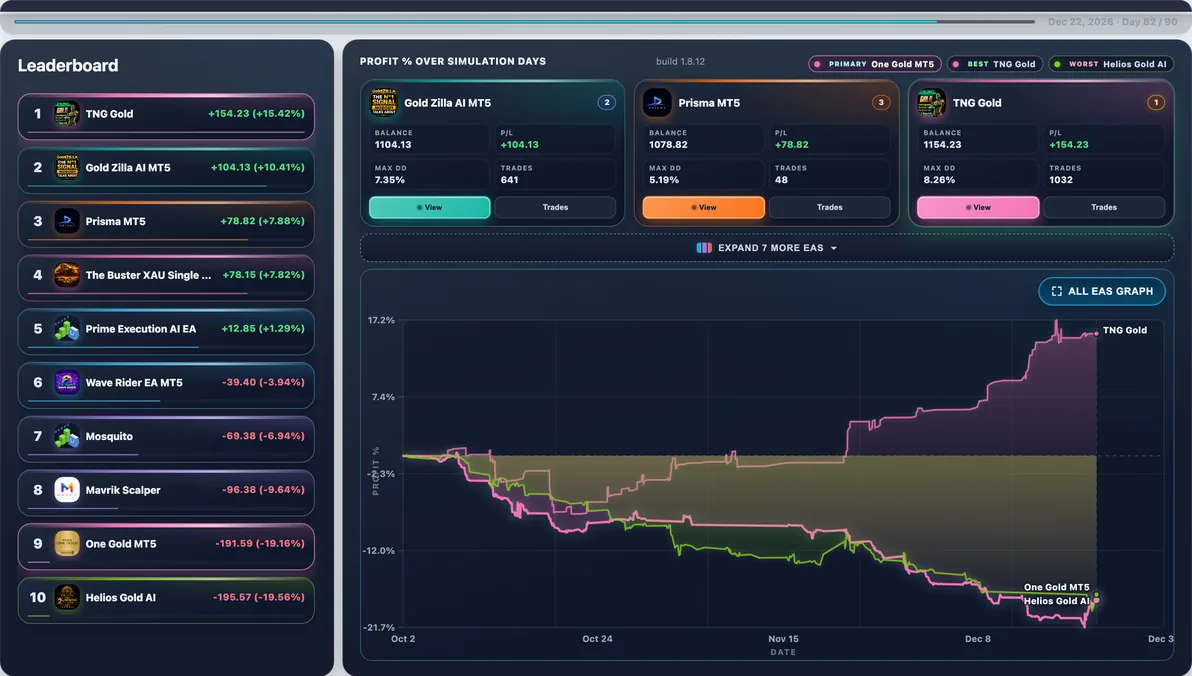The image size is (1192, 676).
Task: Click balance value 1104.13
Action: [x=393, y=144]
